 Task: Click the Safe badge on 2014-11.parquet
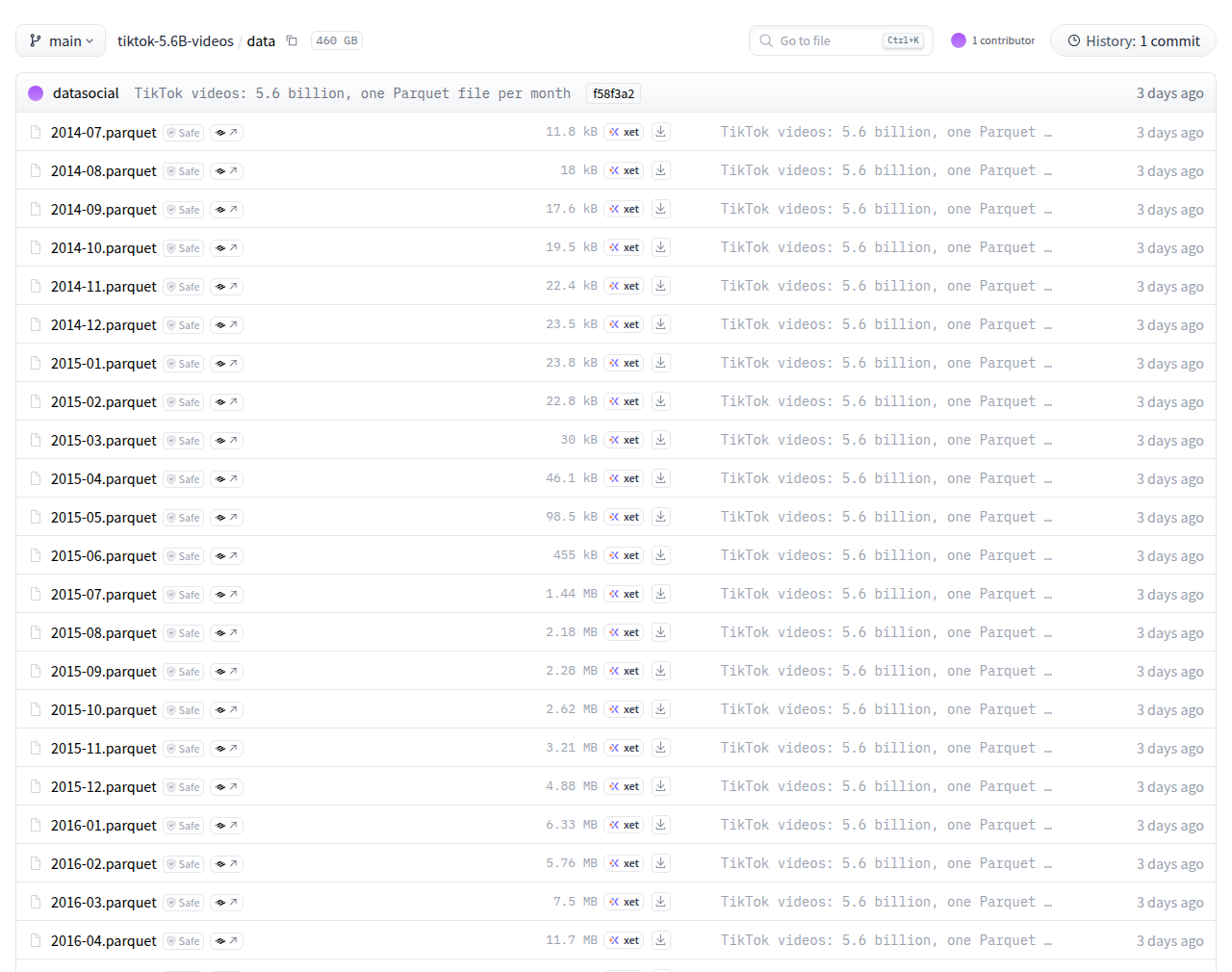click(x=183, y=287)
